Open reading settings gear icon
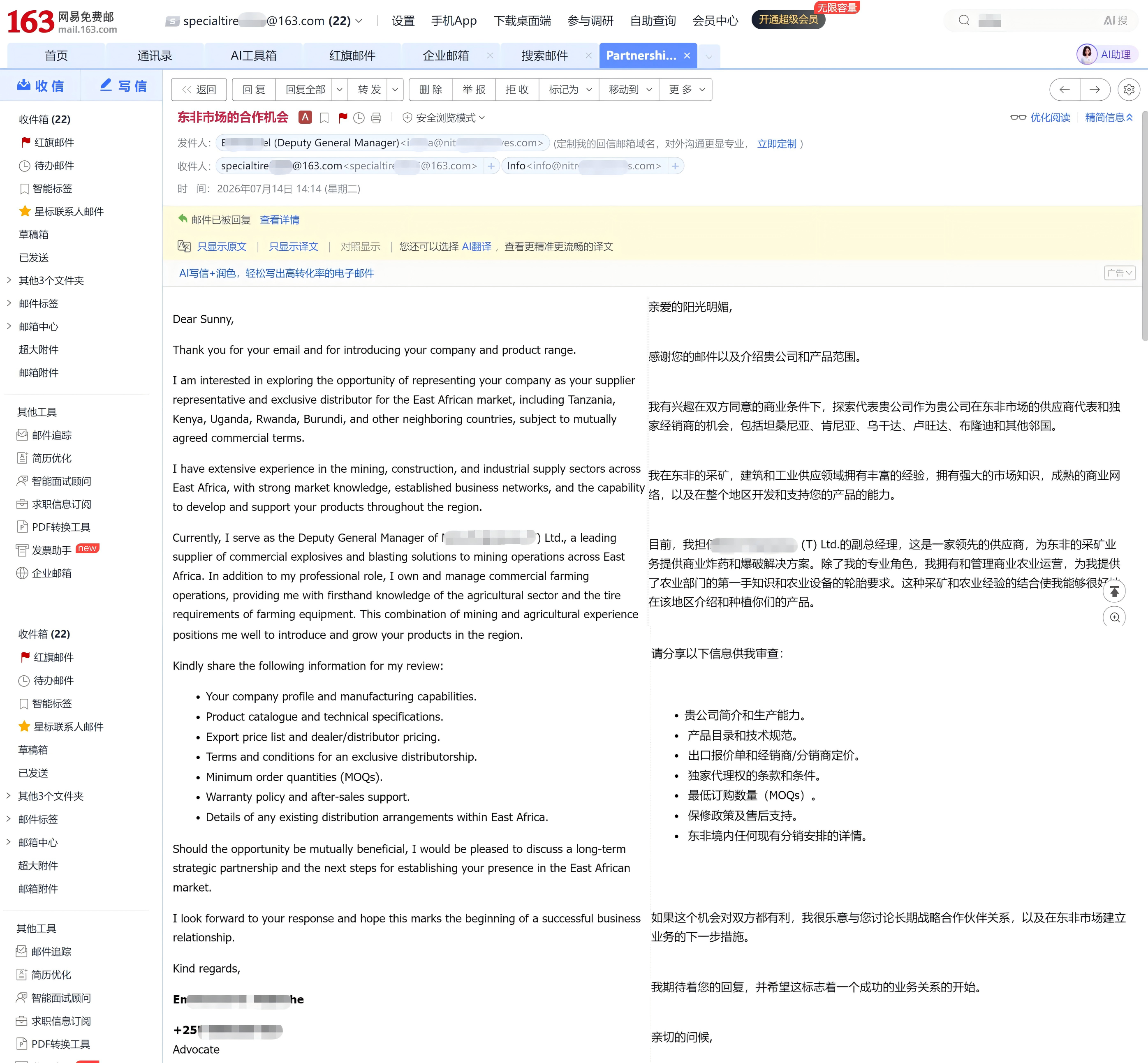This screenshot has width=1148, height=1063. click(1129, 90)
